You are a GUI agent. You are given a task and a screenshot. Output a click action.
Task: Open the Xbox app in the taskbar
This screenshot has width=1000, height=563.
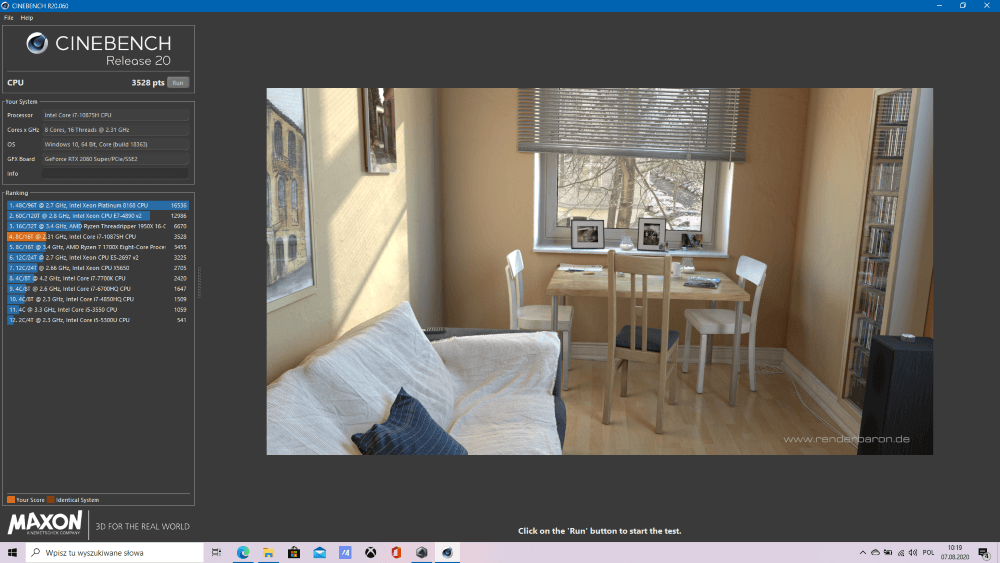point(370,552)
